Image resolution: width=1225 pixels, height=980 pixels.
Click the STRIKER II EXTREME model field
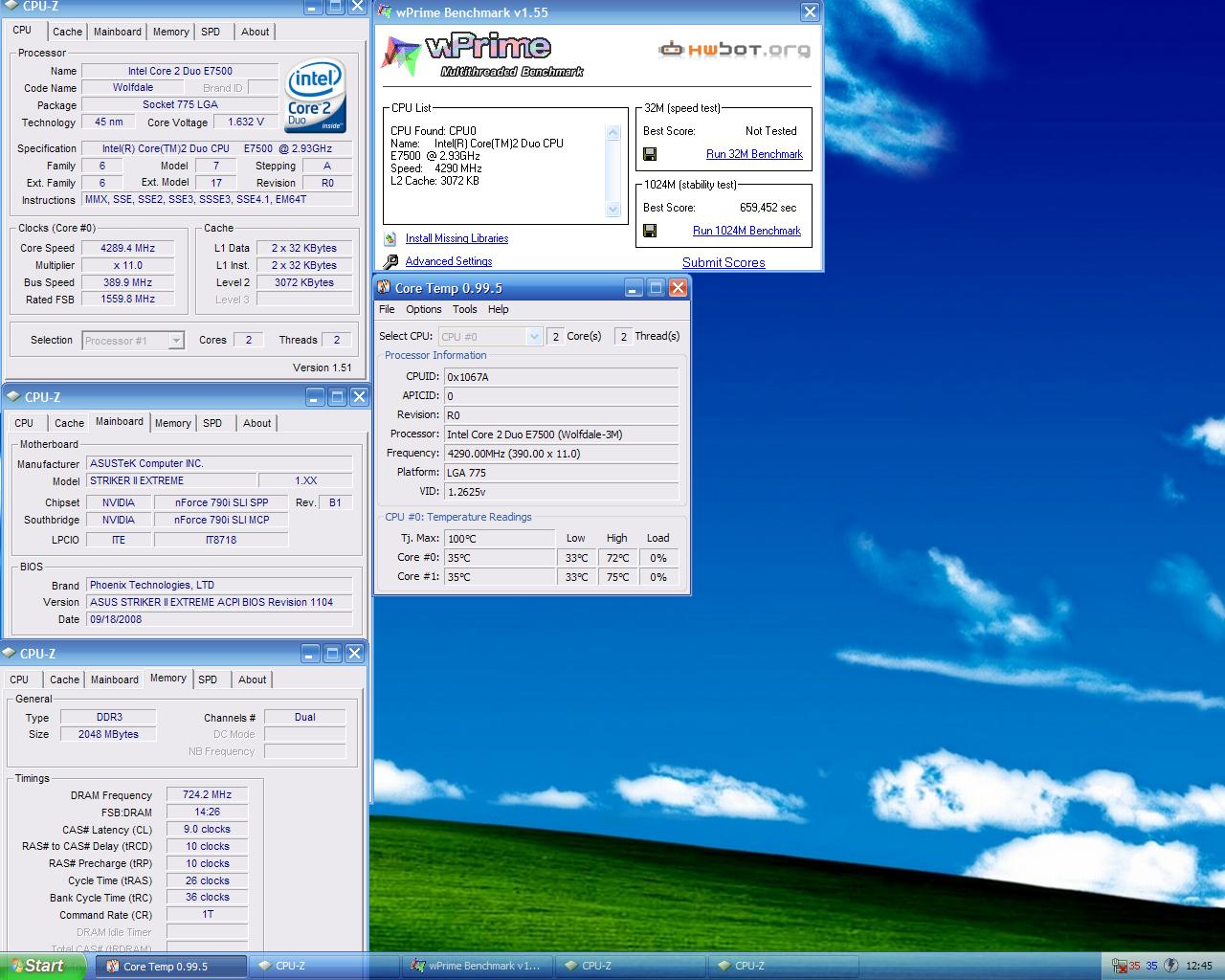tap(171, 481)
